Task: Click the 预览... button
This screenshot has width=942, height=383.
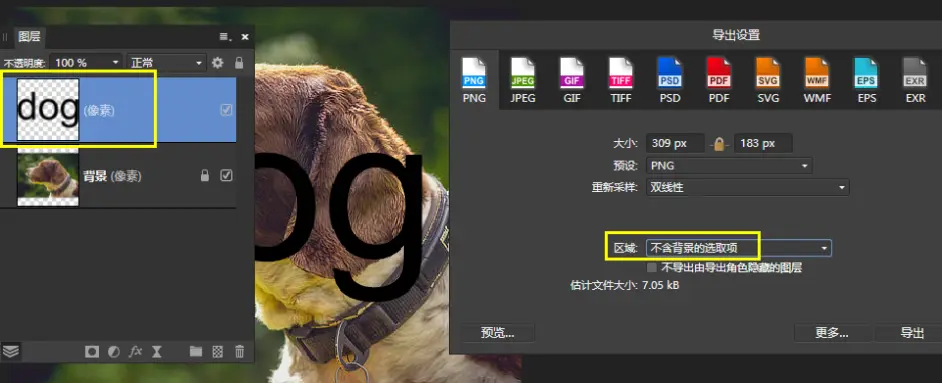Action: 497,333
